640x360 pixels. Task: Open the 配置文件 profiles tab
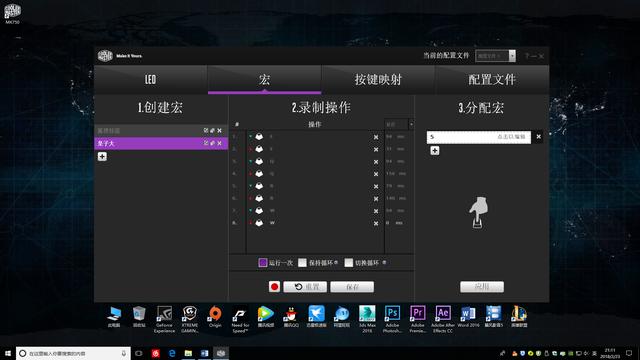(x=492, y=80)
